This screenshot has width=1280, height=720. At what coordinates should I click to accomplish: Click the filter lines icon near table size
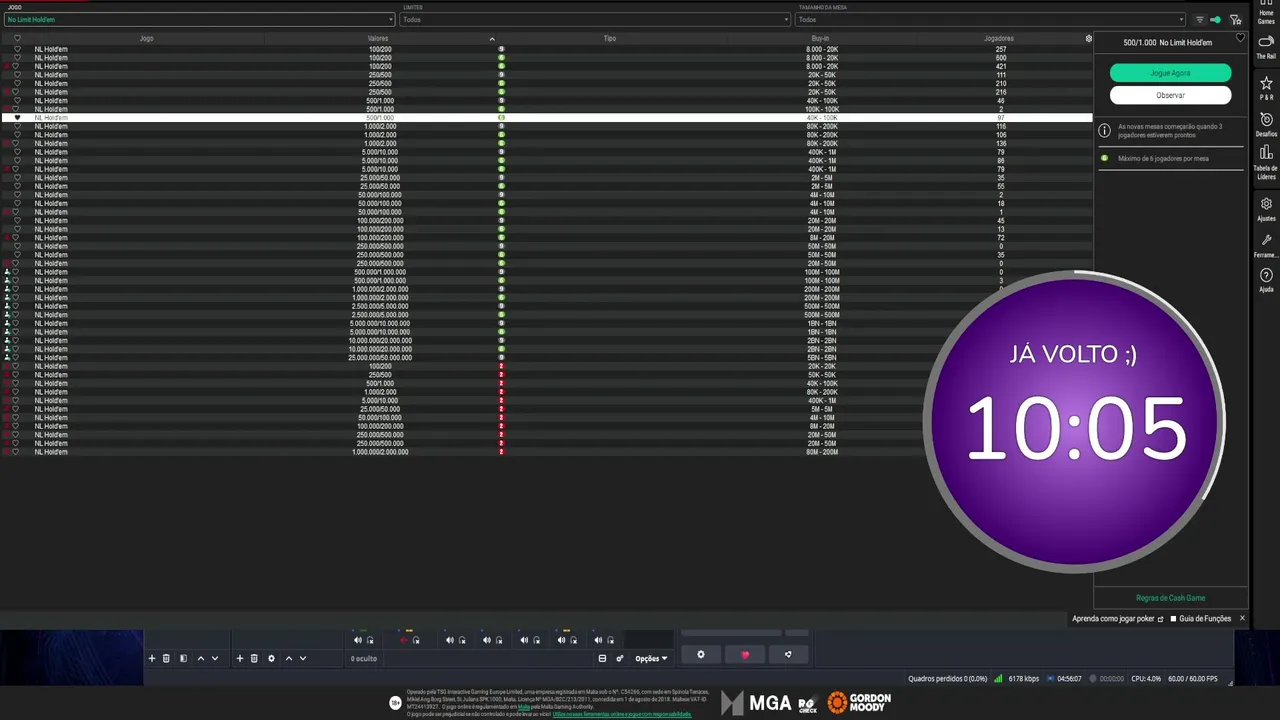pos(1200,20)
